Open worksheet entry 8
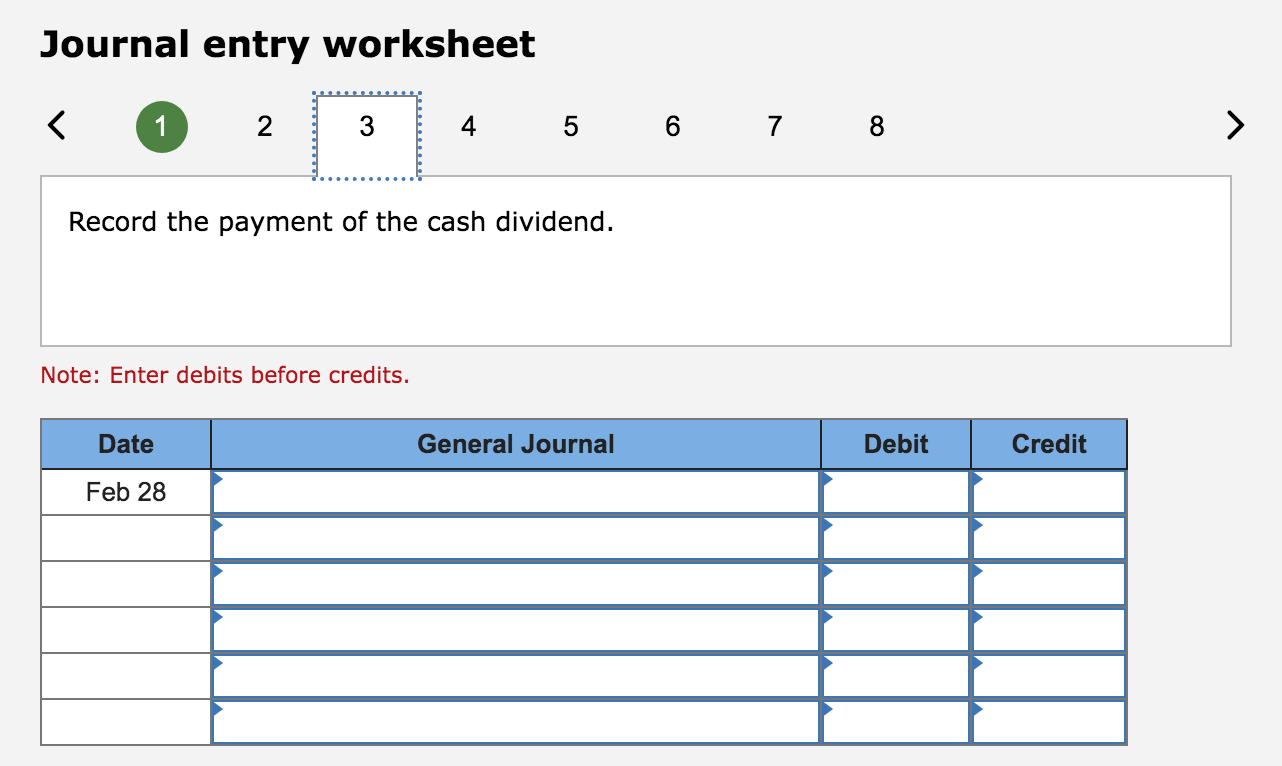Viewport: 1282px width, 766px height. coord(876,126)
